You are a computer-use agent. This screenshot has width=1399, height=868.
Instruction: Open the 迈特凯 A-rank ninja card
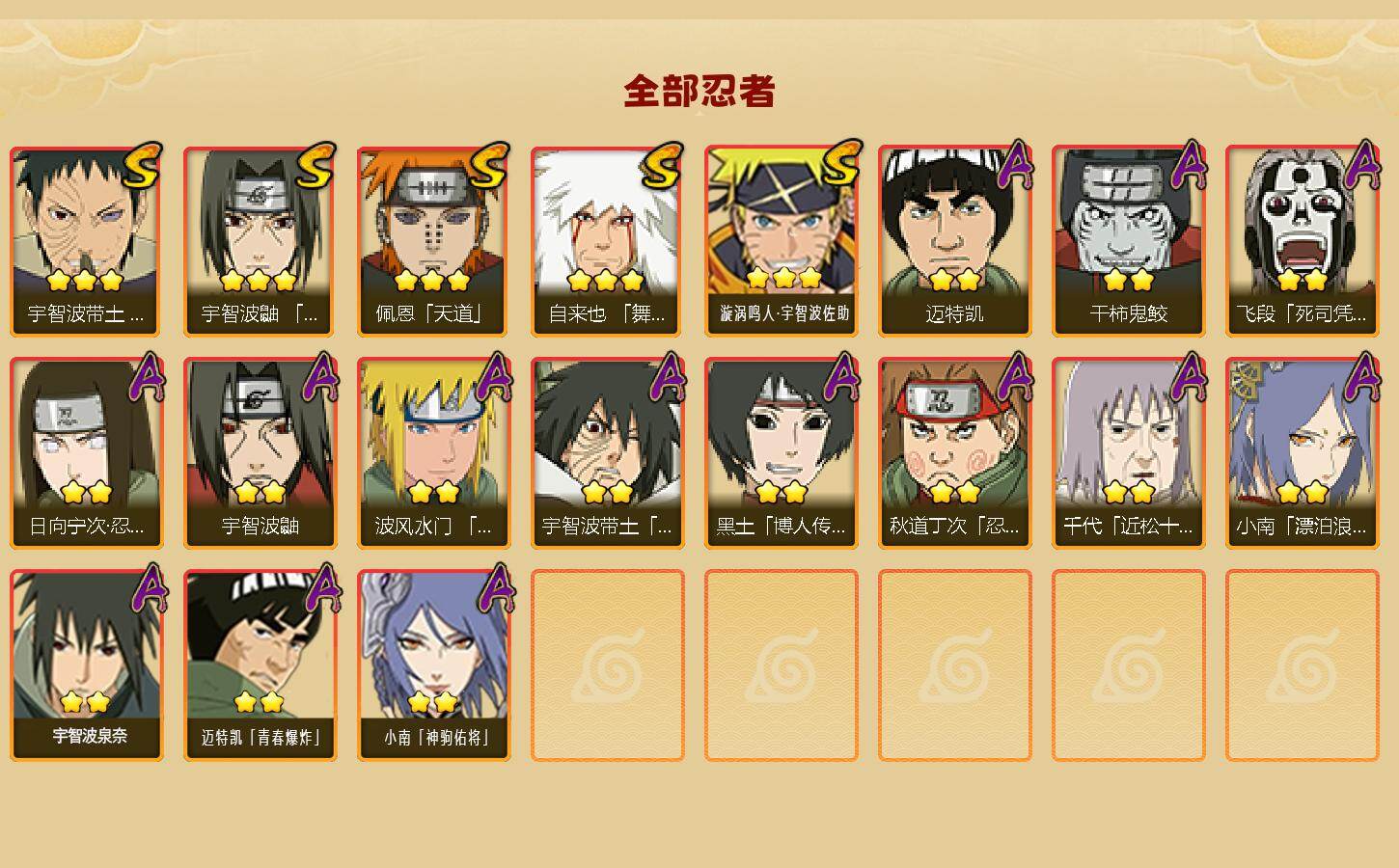(955, 241)
